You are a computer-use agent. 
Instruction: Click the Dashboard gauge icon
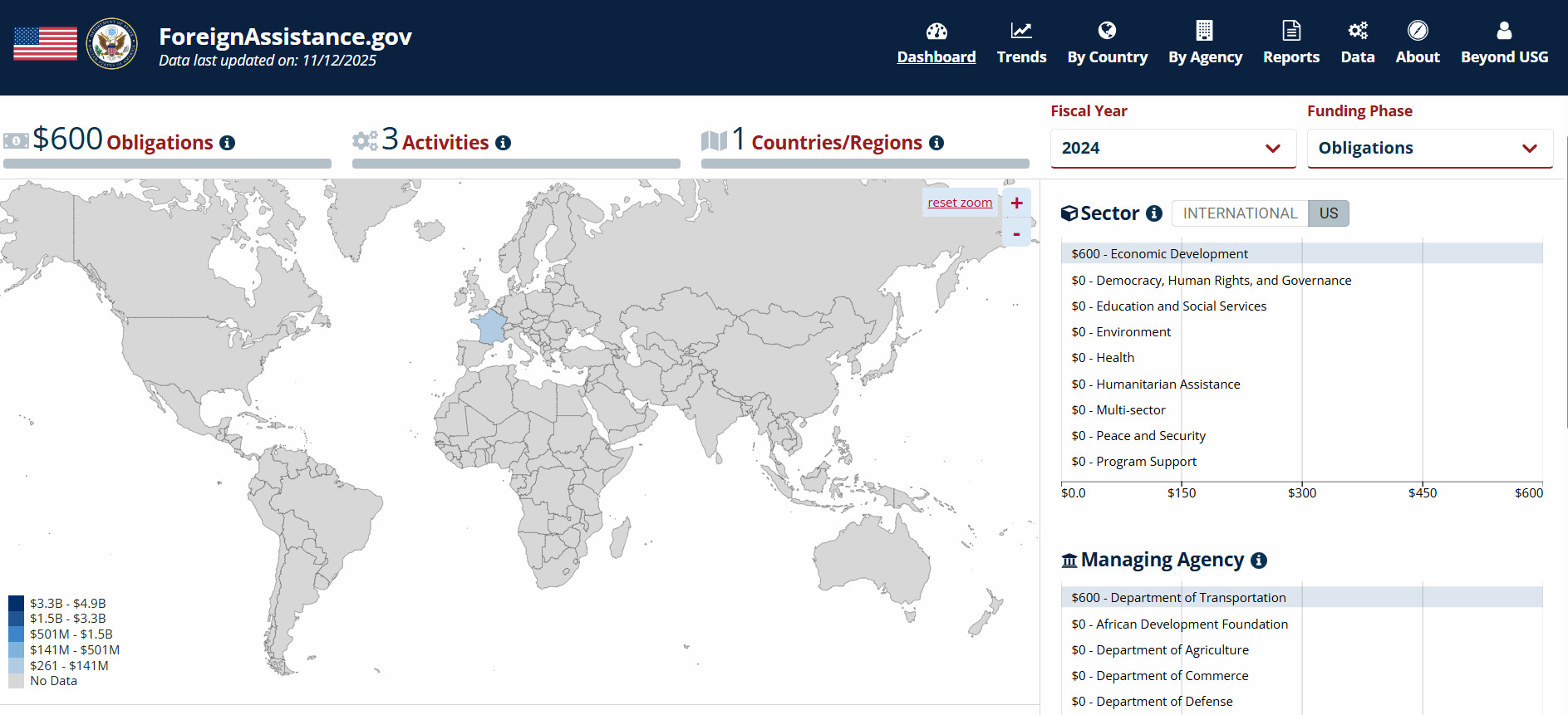point(936,31)
